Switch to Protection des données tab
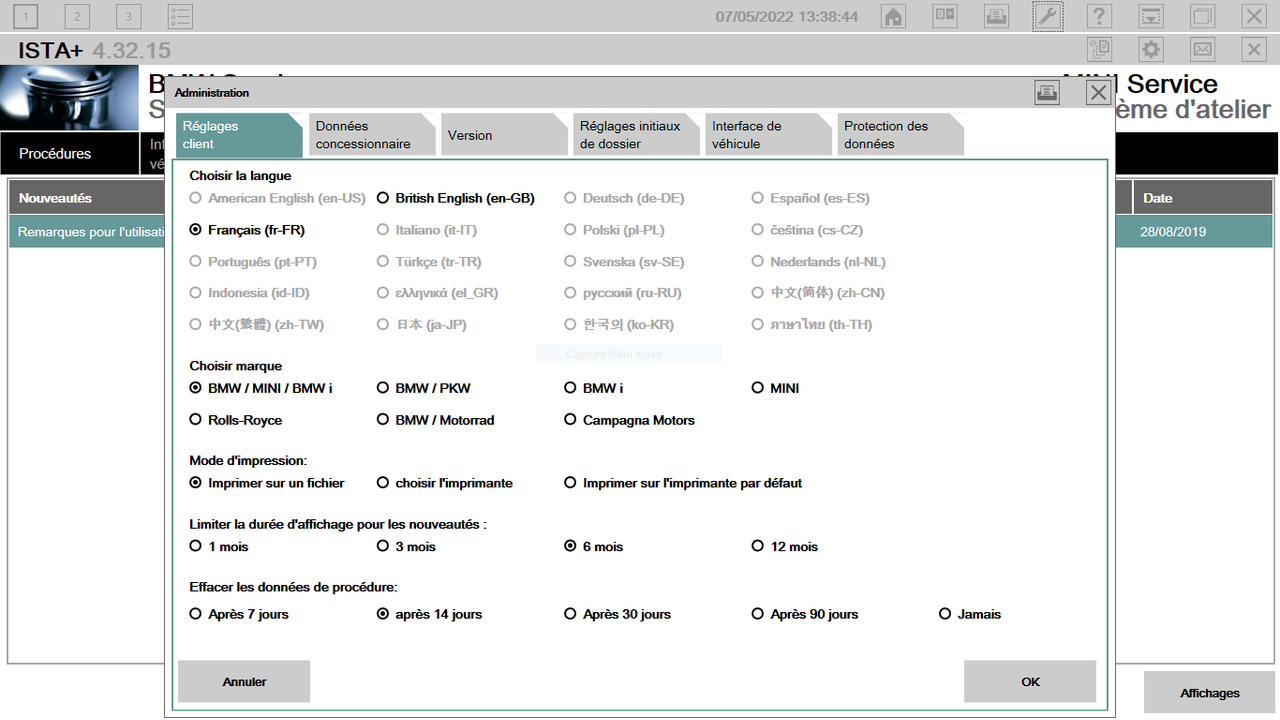1280x720 pixels. 900,135
